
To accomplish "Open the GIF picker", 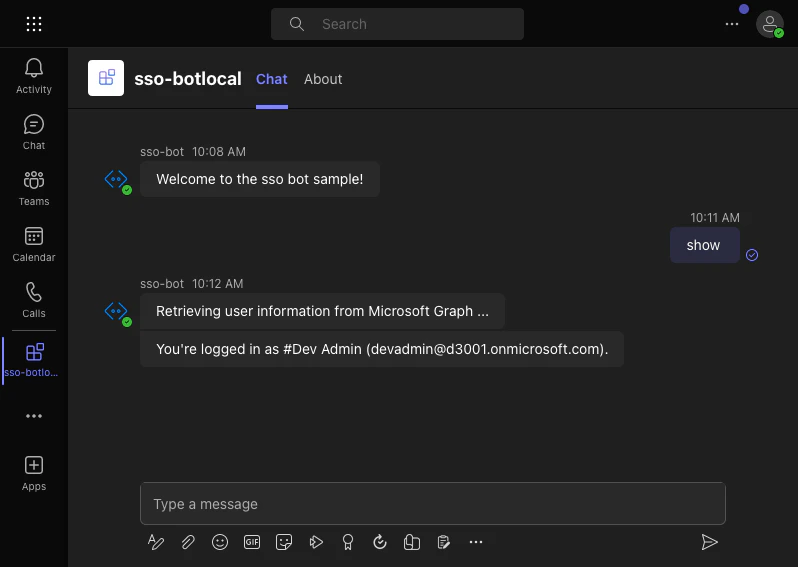I will point(252,542).
